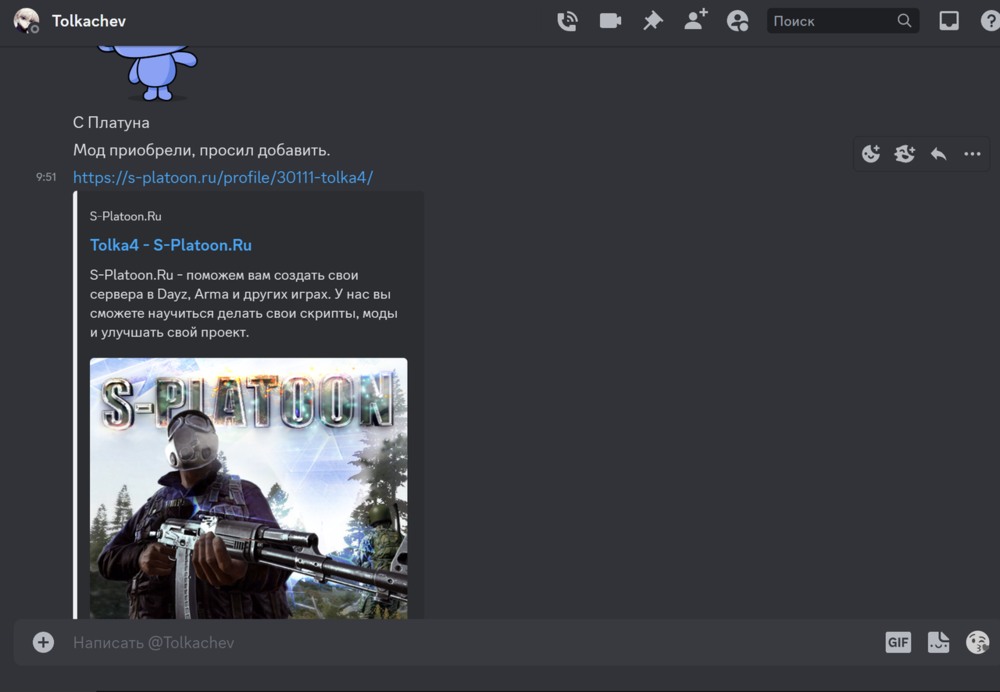The width and height of the screenshot is (1000, 692).
Task: Open the inbox
Action: click(x=949, y=21)
